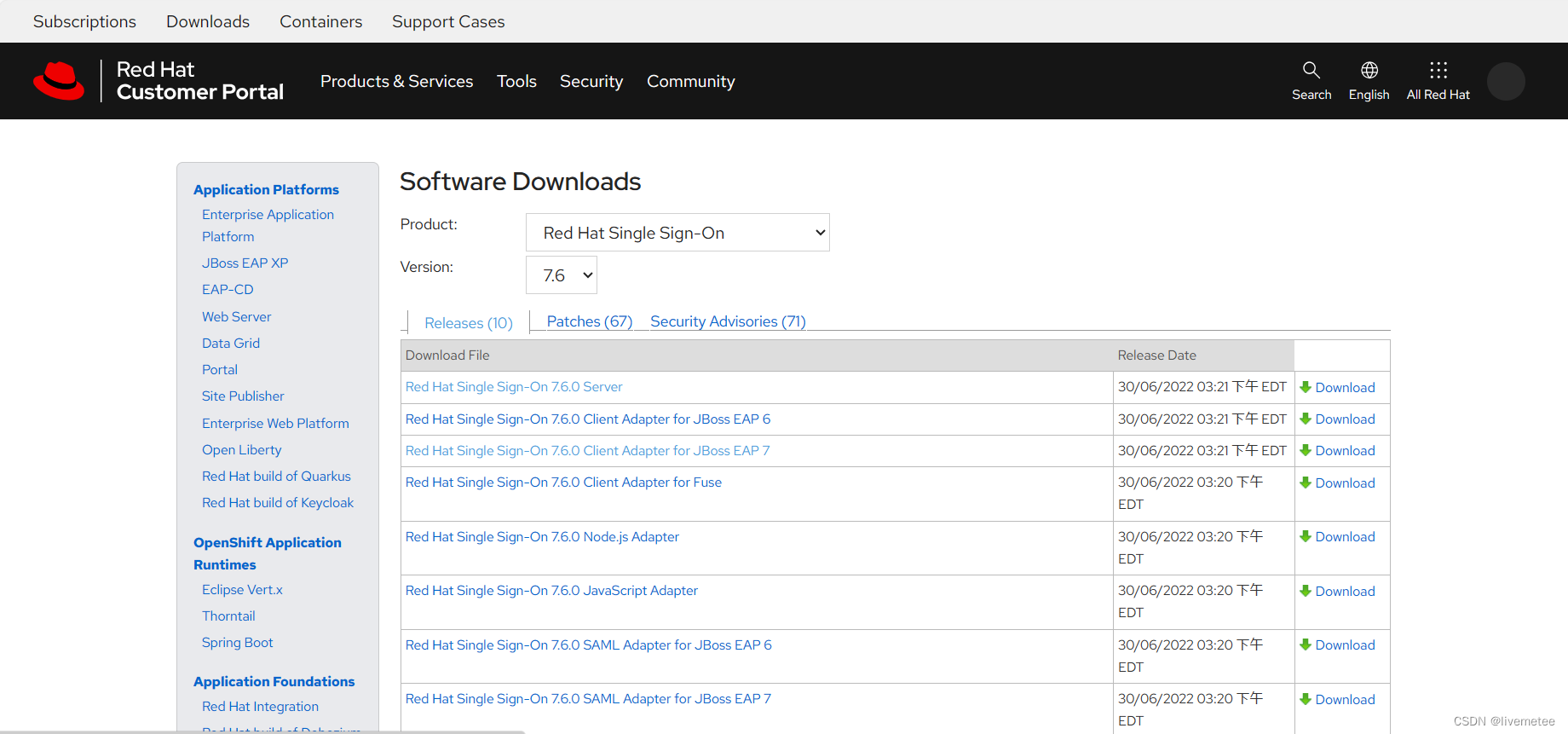
Task: Switch to the Releases (10) tab
Action: point(469,323)
